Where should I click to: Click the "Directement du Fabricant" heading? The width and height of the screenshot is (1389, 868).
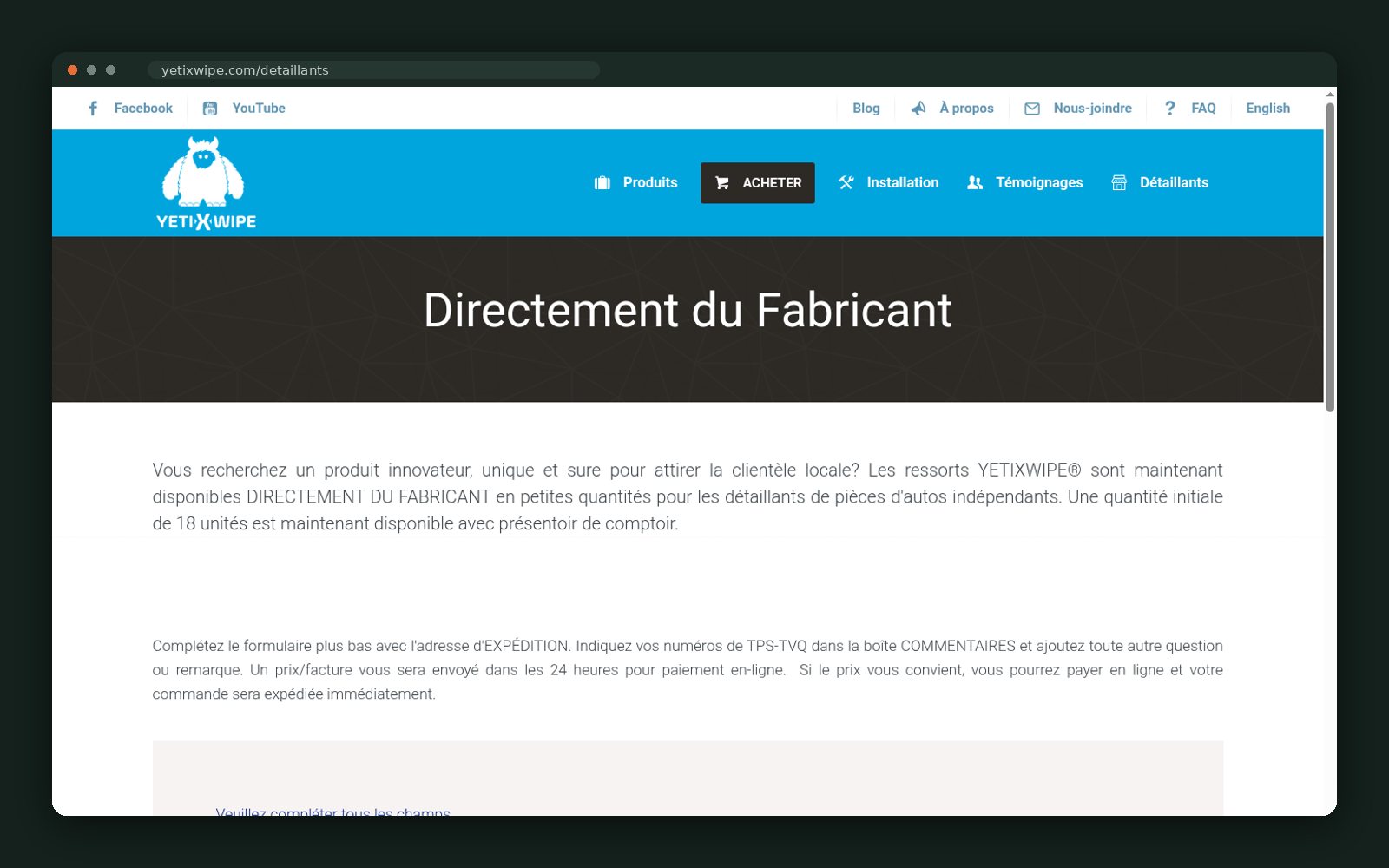(x=688, y=310)
